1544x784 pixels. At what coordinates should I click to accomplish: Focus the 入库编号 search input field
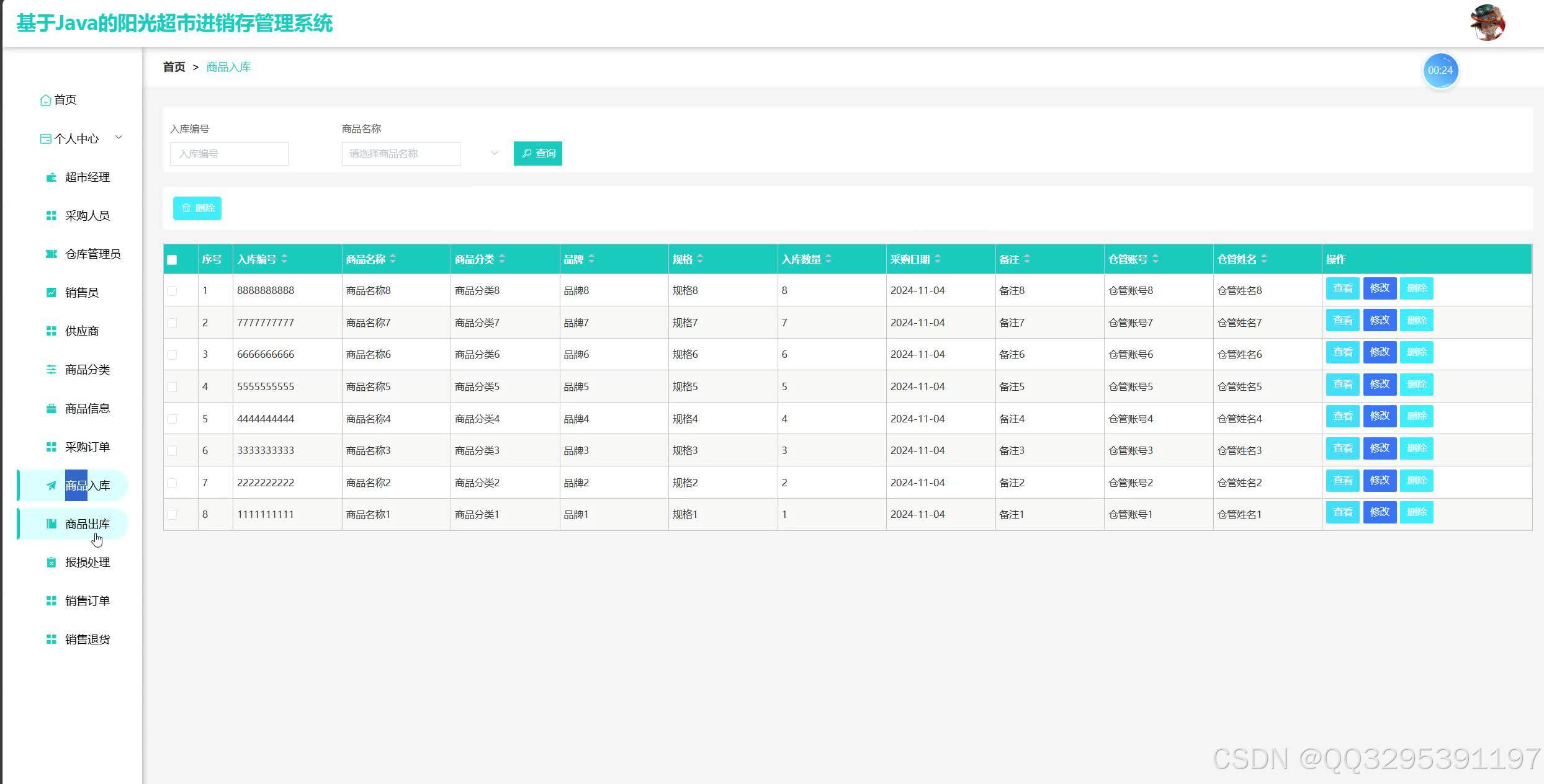tap(229, 154)
